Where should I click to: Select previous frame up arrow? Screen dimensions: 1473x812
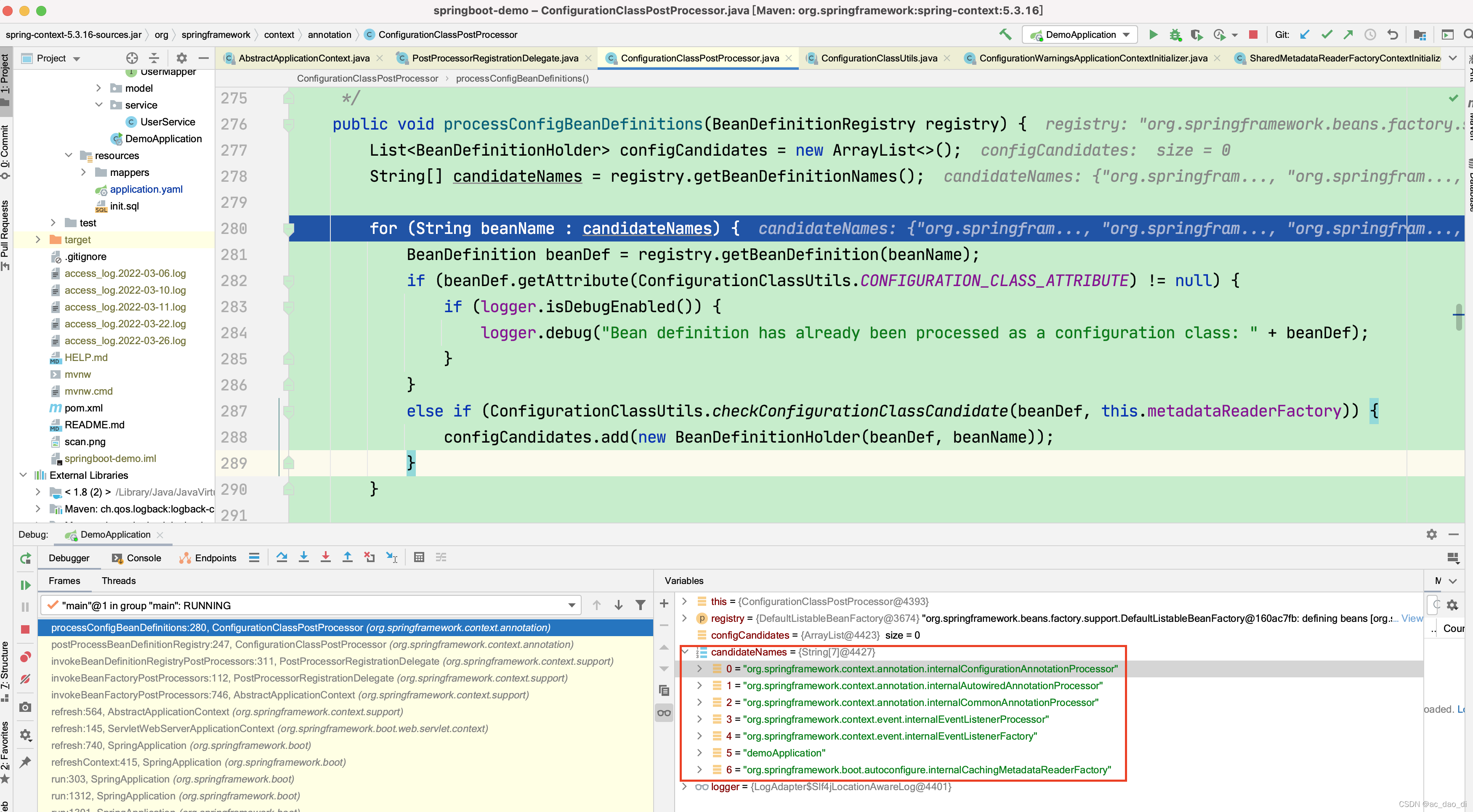596,605
